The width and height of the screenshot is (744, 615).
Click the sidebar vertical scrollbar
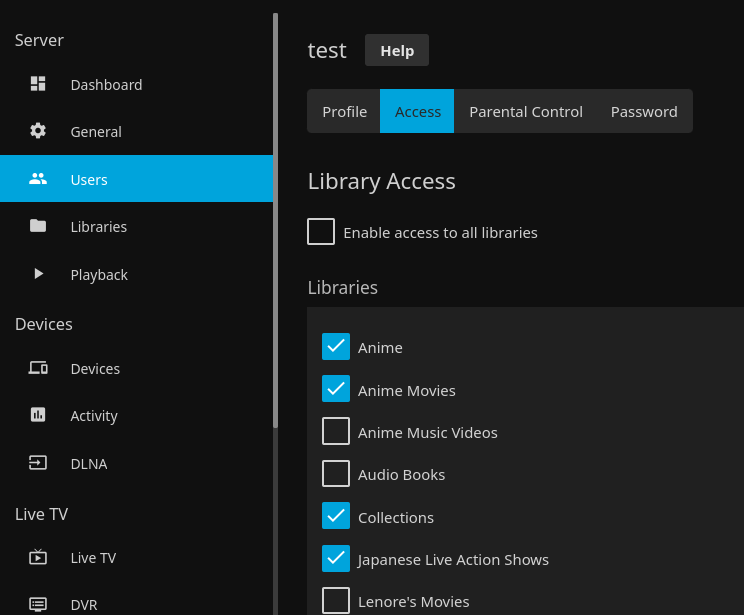tap(275, 220)
